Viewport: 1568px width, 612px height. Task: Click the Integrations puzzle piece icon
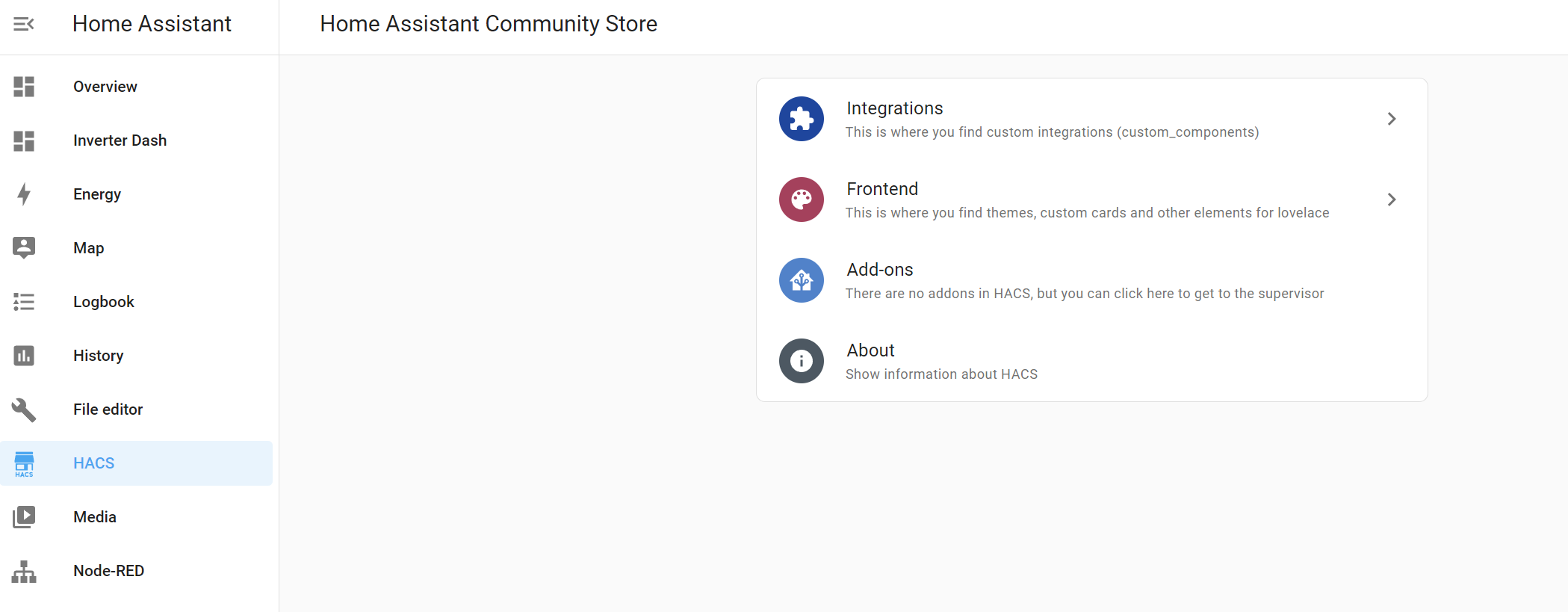pyautogui.click(x=801, y=119)
